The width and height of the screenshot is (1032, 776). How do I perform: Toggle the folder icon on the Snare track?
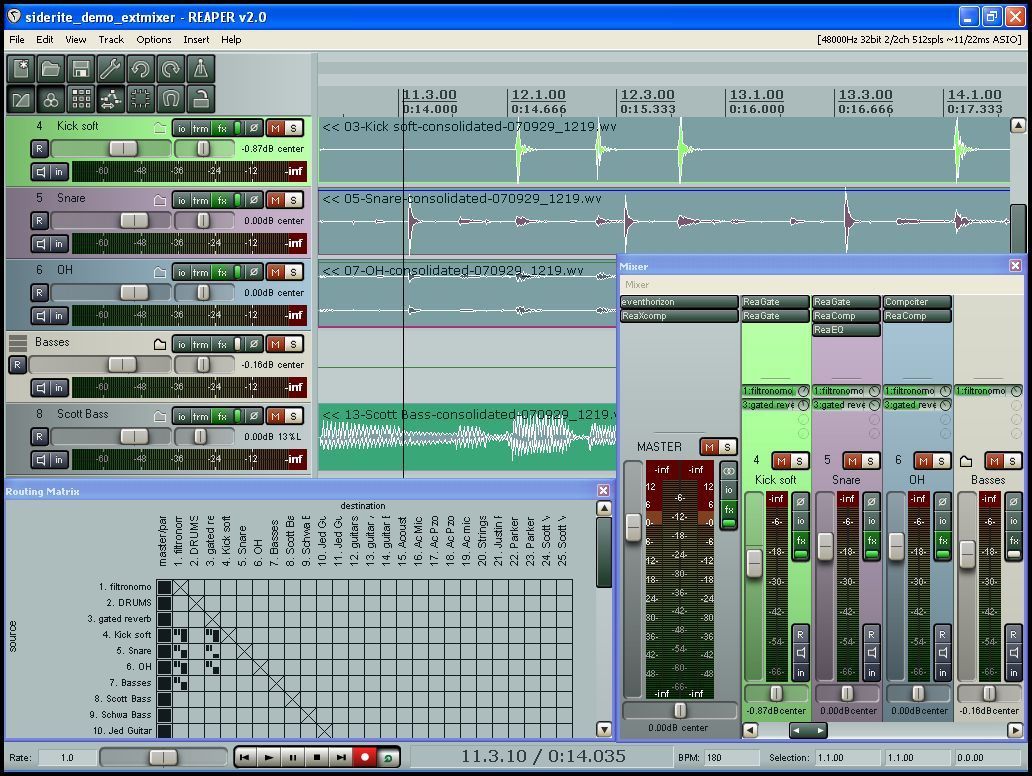(159, 200)
